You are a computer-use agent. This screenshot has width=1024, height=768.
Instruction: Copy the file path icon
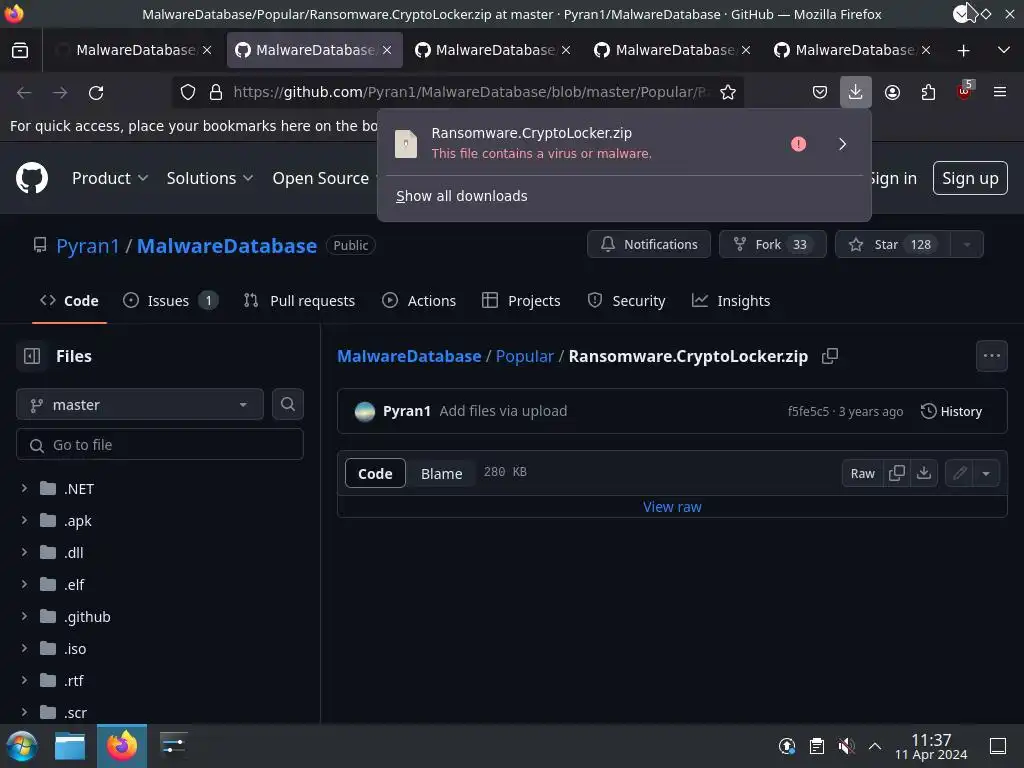pyautogui.click(x=830, y=356)
